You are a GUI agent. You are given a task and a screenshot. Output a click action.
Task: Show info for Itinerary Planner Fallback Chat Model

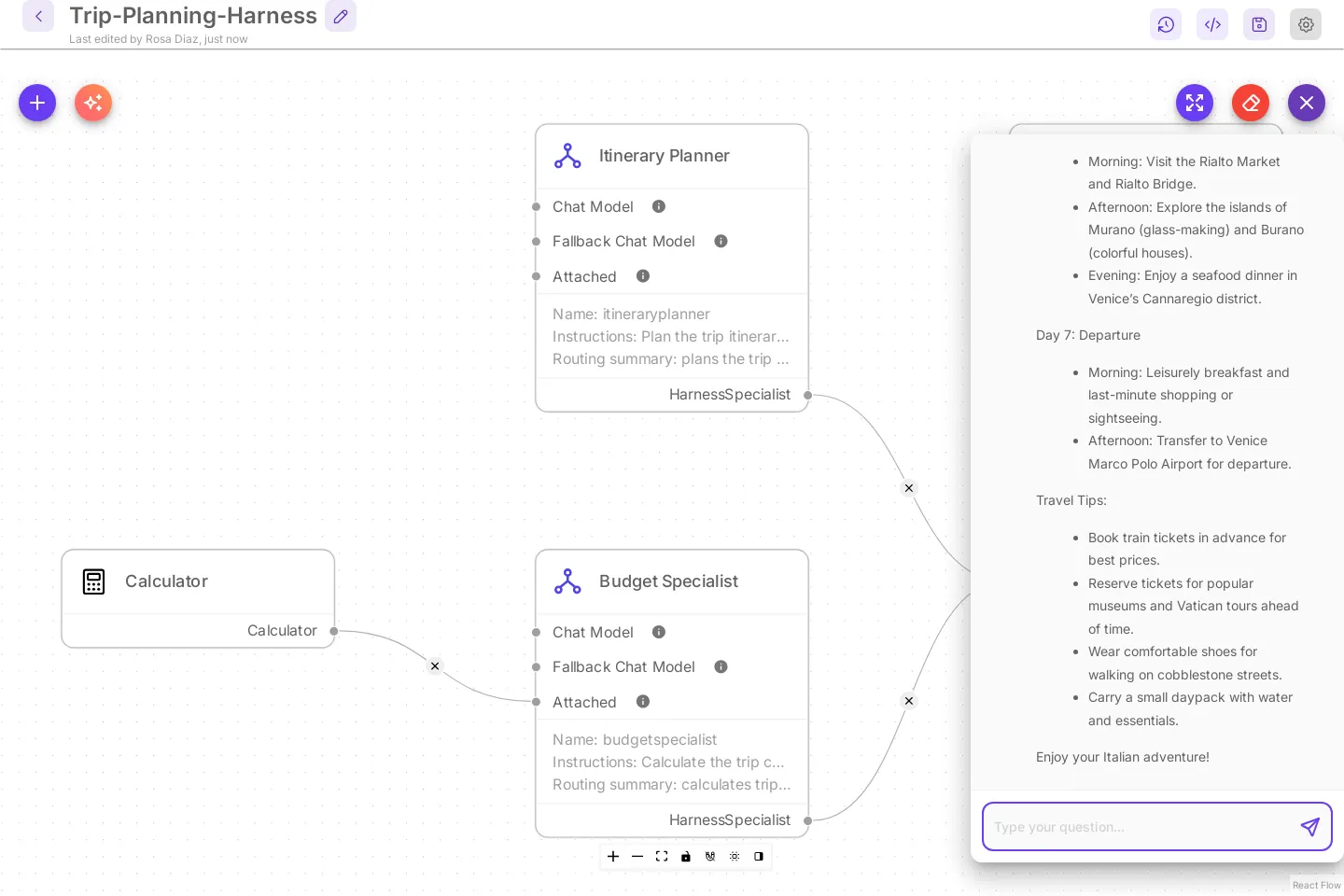pyautogui.click(x=721, y=241)
